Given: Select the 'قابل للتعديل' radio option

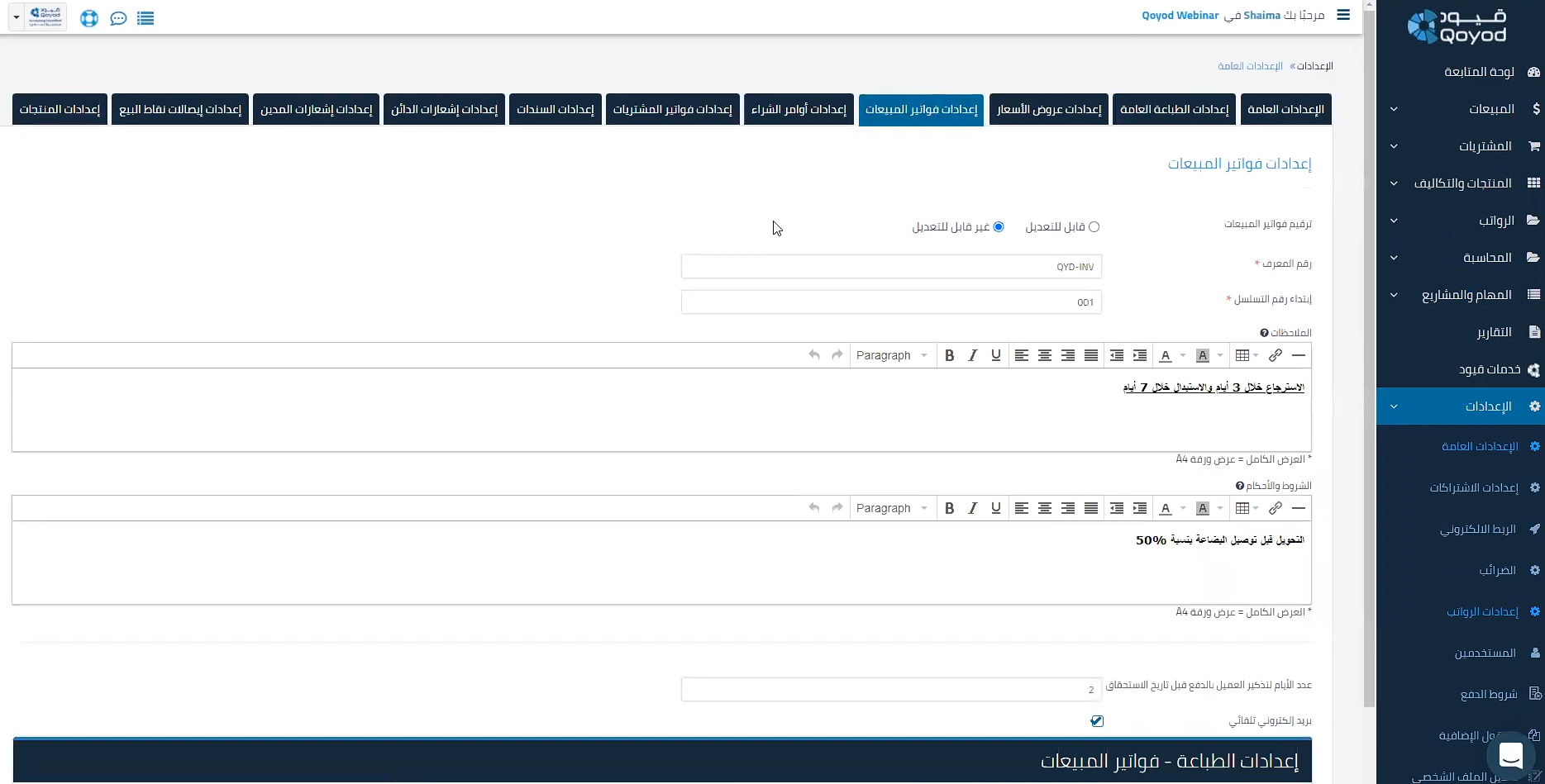Looking at the screenshot, I should (1094, 227).
